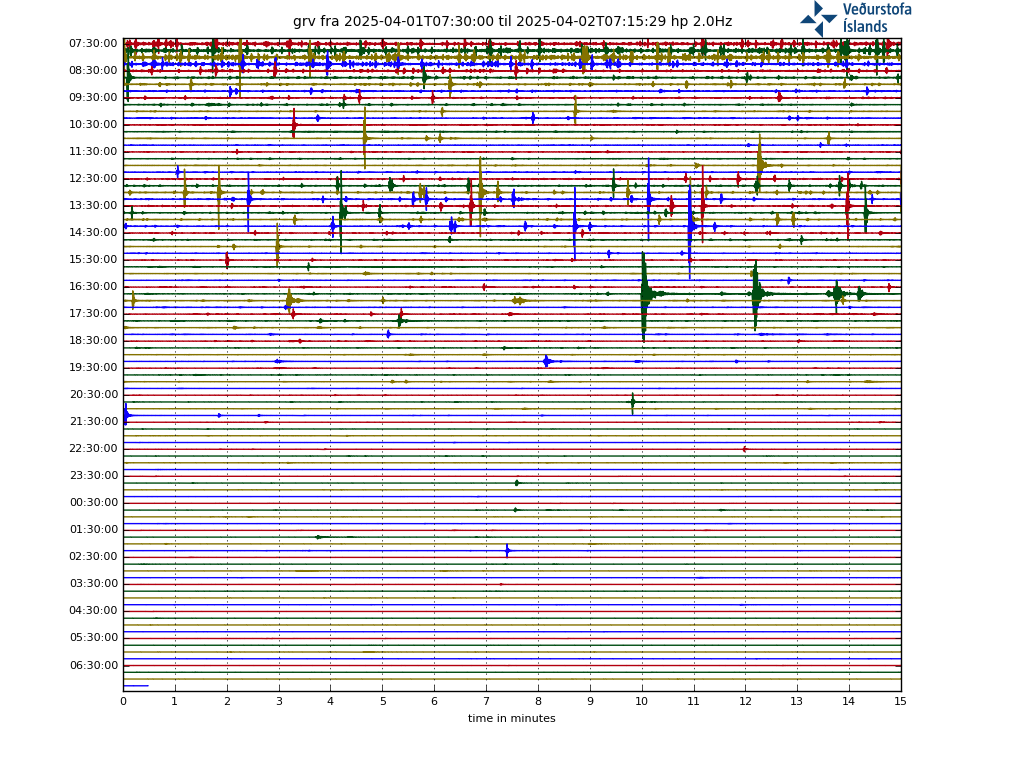Click the x-axis tick label 7

pyautogui.click(x=486, y=701)
